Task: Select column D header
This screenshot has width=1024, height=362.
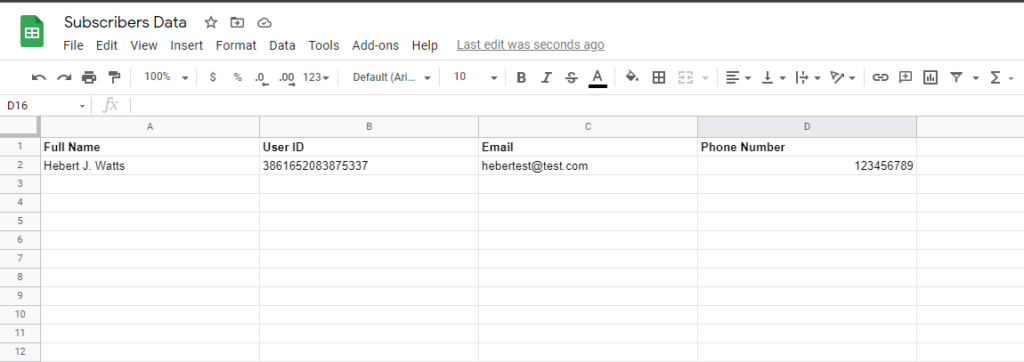Action: click(x=807, y=127)
